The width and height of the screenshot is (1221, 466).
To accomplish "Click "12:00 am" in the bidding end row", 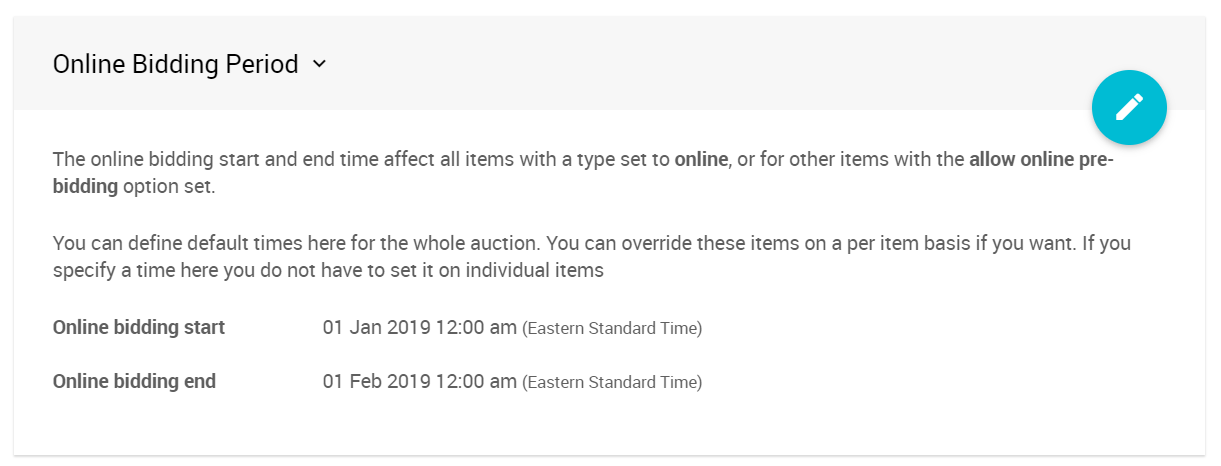I will click(x=475, y=381).
